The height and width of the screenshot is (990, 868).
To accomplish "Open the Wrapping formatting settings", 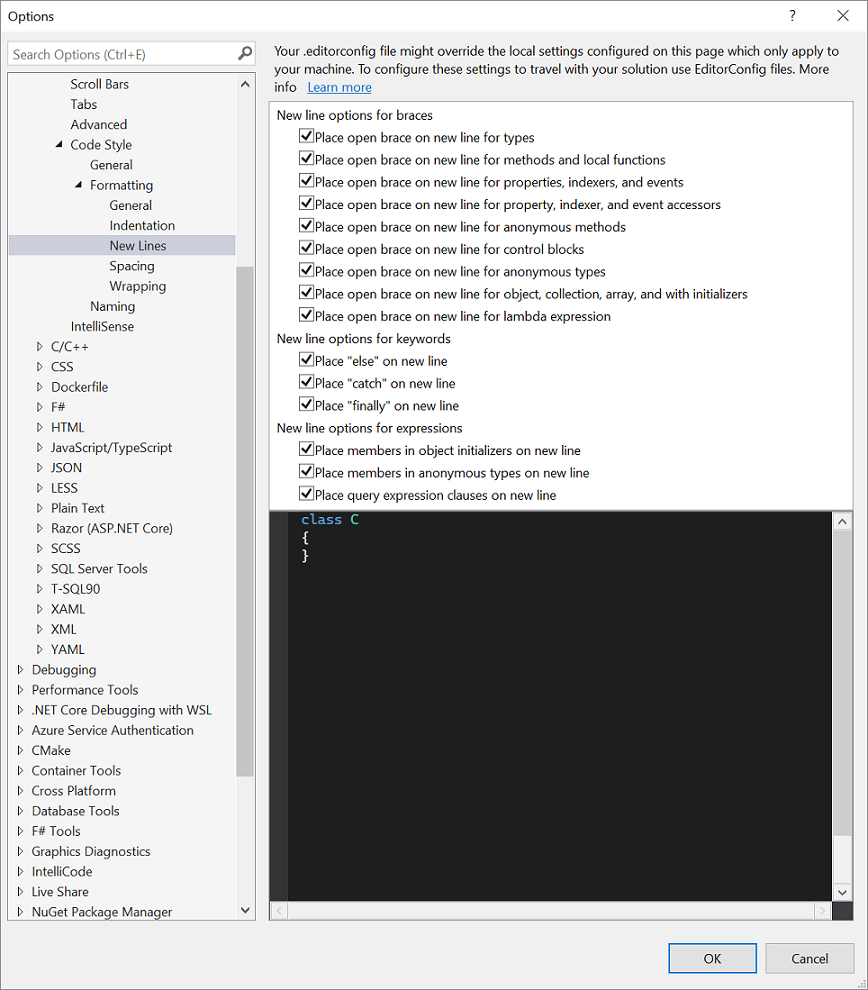I will (x=137, y=285).
